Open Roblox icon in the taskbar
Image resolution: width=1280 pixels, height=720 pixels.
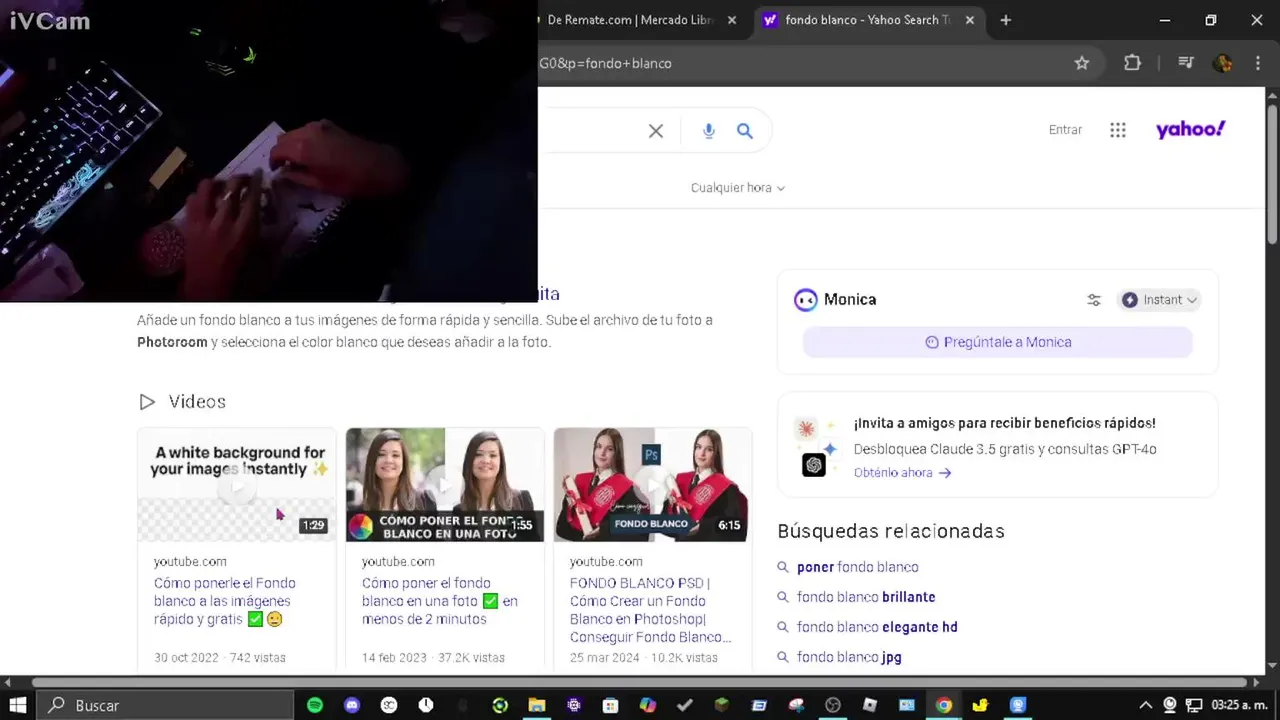click(x=870, y=705)
